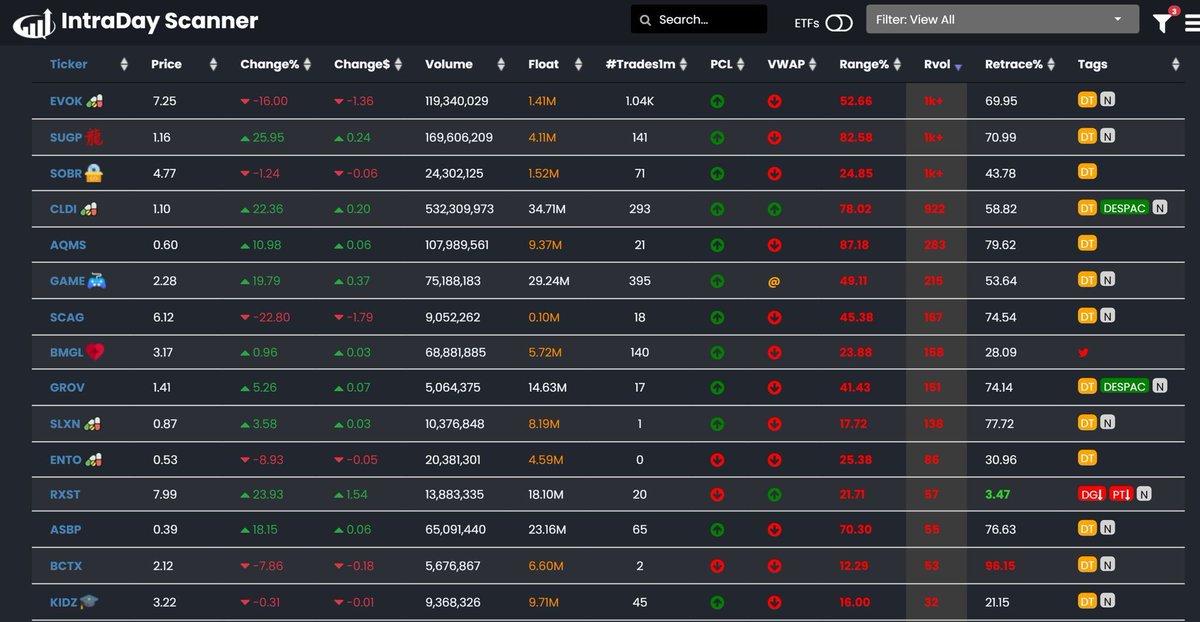Click SUGP range value 82.58

point(856,137)
